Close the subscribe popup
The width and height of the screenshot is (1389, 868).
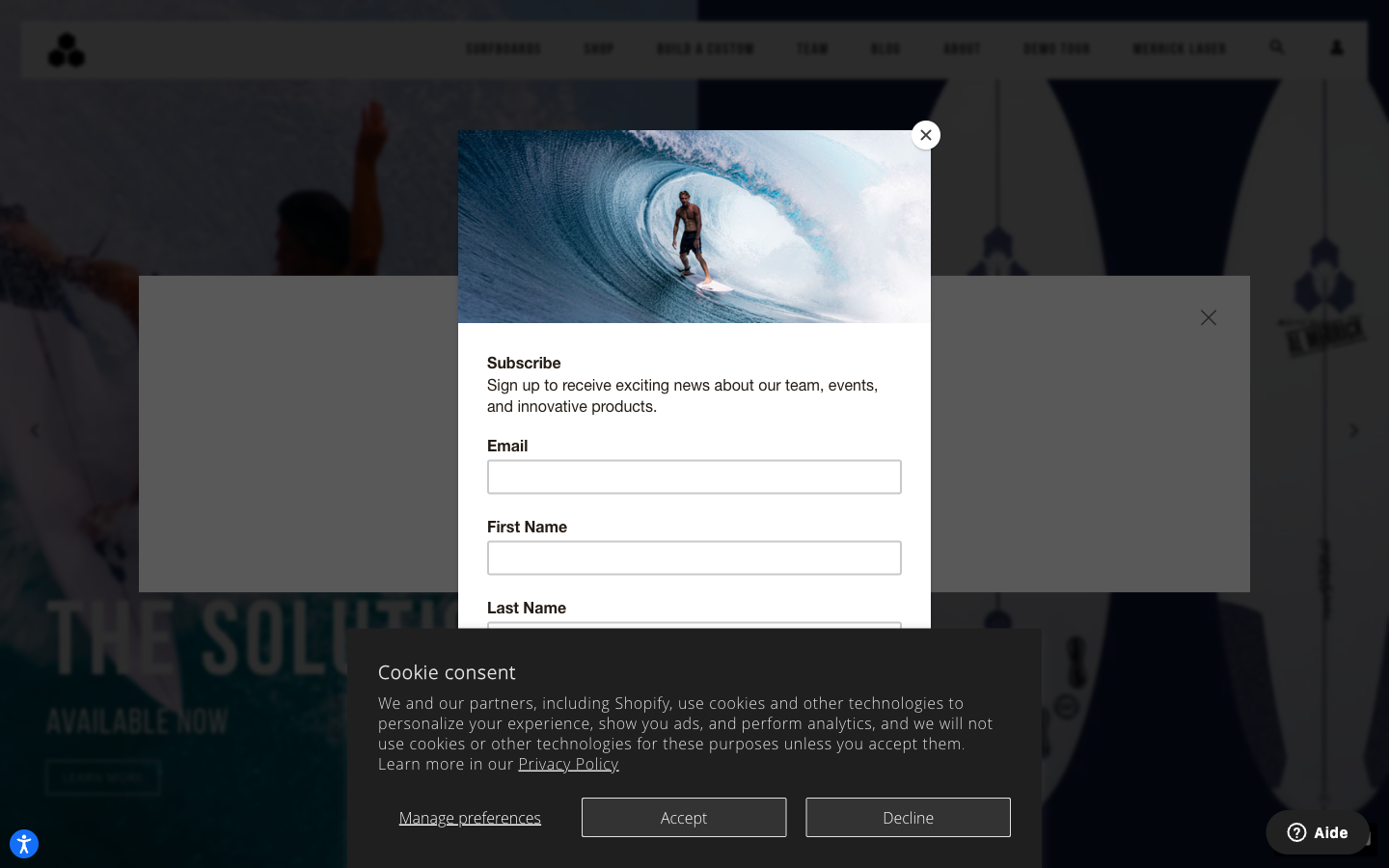point(926,135)
